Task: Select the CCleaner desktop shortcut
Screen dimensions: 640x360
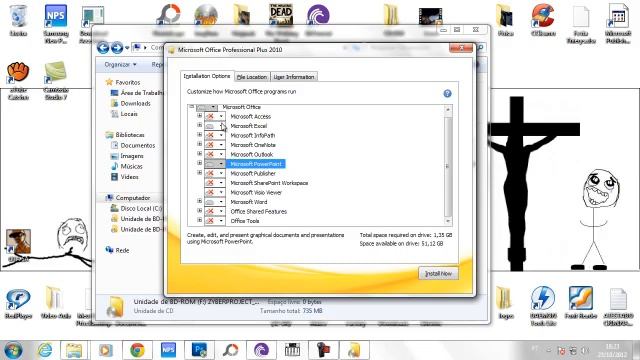Action: (543, 20)
